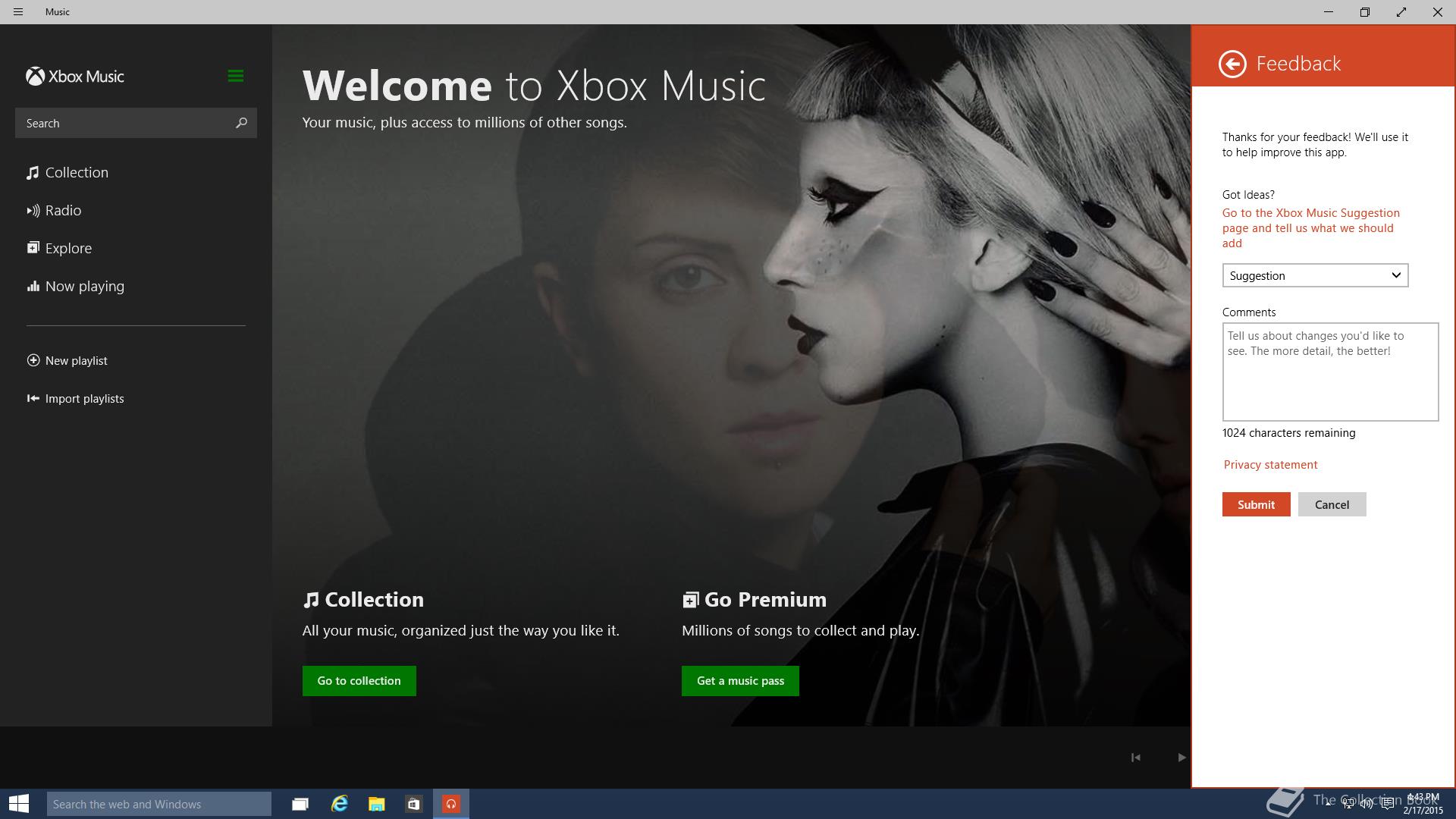Click the search magnifier icon

241,123
